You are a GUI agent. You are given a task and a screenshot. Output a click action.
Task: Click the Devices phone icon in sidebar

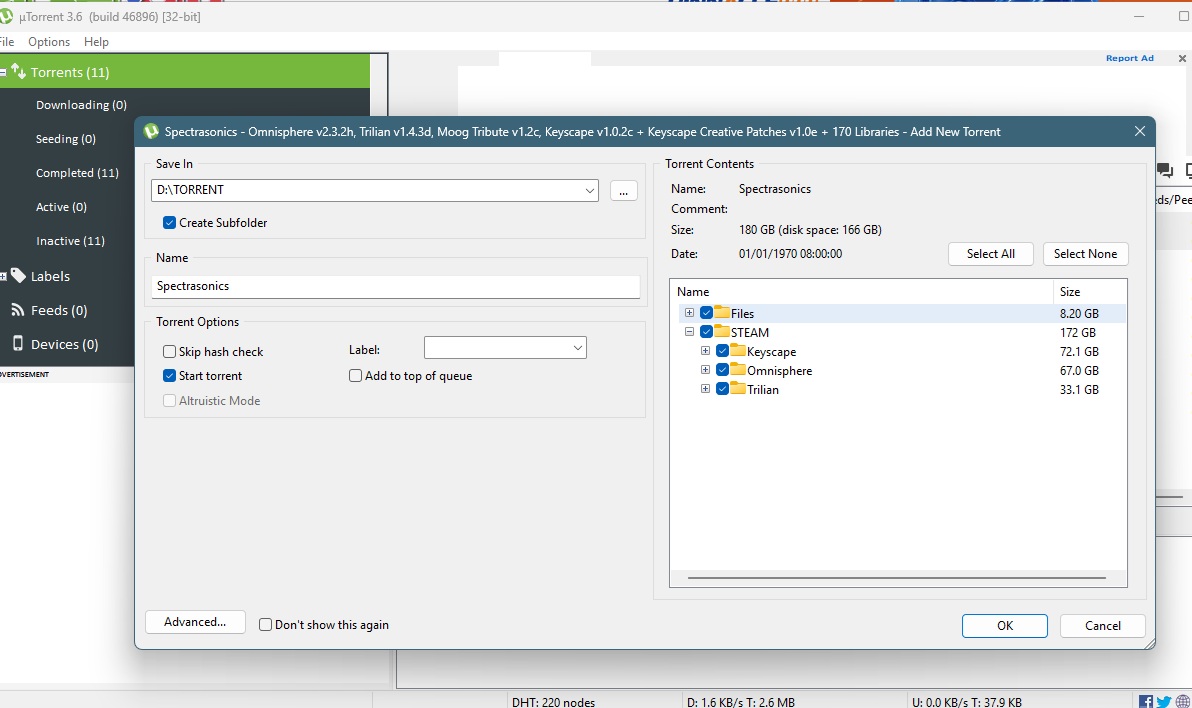pyautogui.click(x=17, y=344)
